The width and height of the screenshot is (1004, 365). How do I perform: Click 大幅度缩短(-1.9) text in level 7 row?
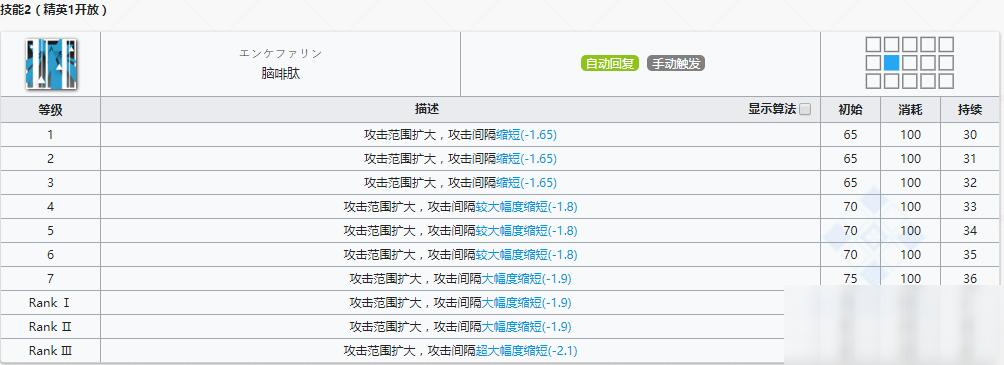(526, 279)
